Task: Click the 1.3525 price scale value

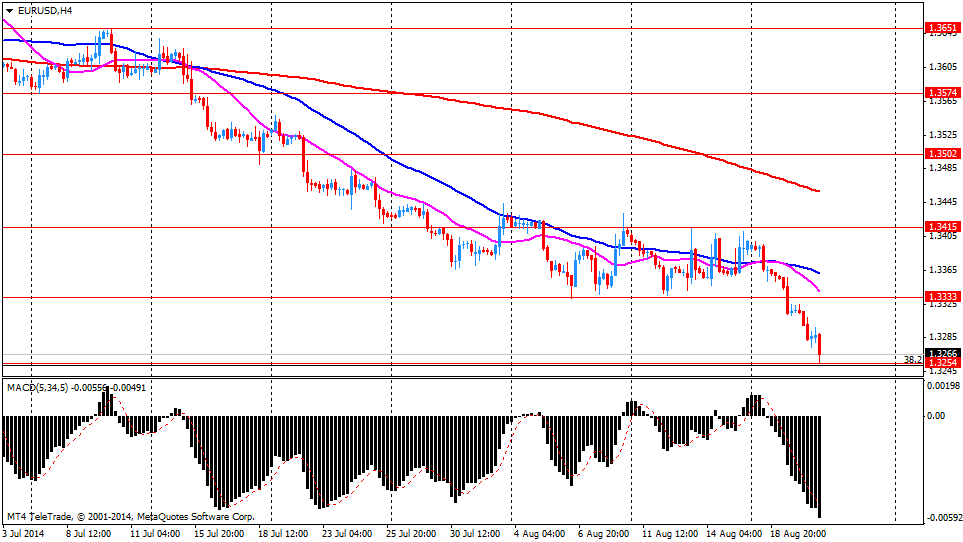Action: (x=943, y=134)
